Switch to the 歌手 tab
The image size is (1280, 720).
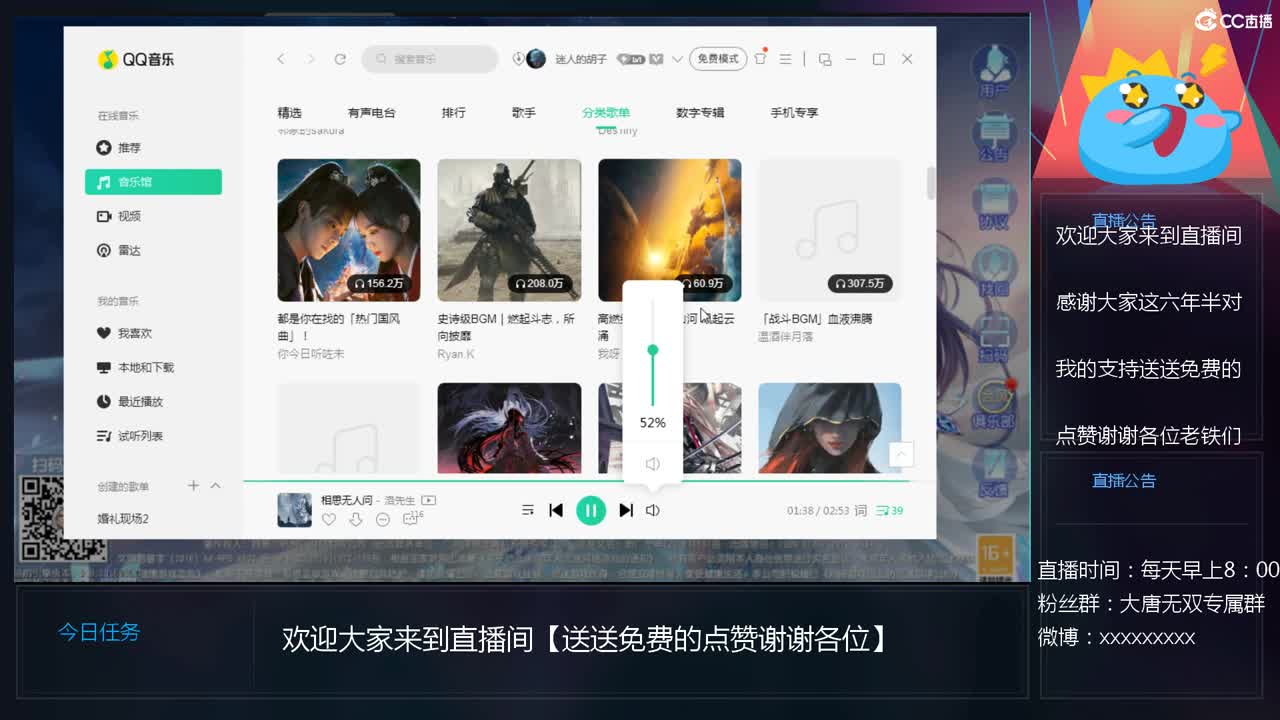(524, 113)
